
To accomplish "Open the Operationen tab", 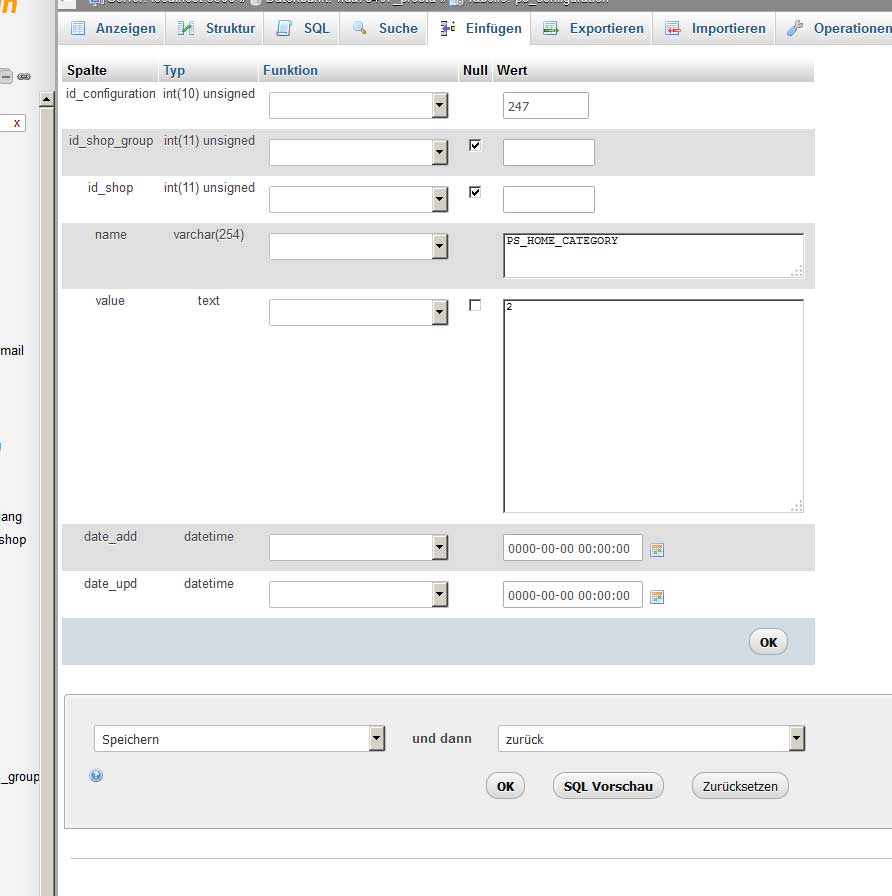I will (834, 29).
